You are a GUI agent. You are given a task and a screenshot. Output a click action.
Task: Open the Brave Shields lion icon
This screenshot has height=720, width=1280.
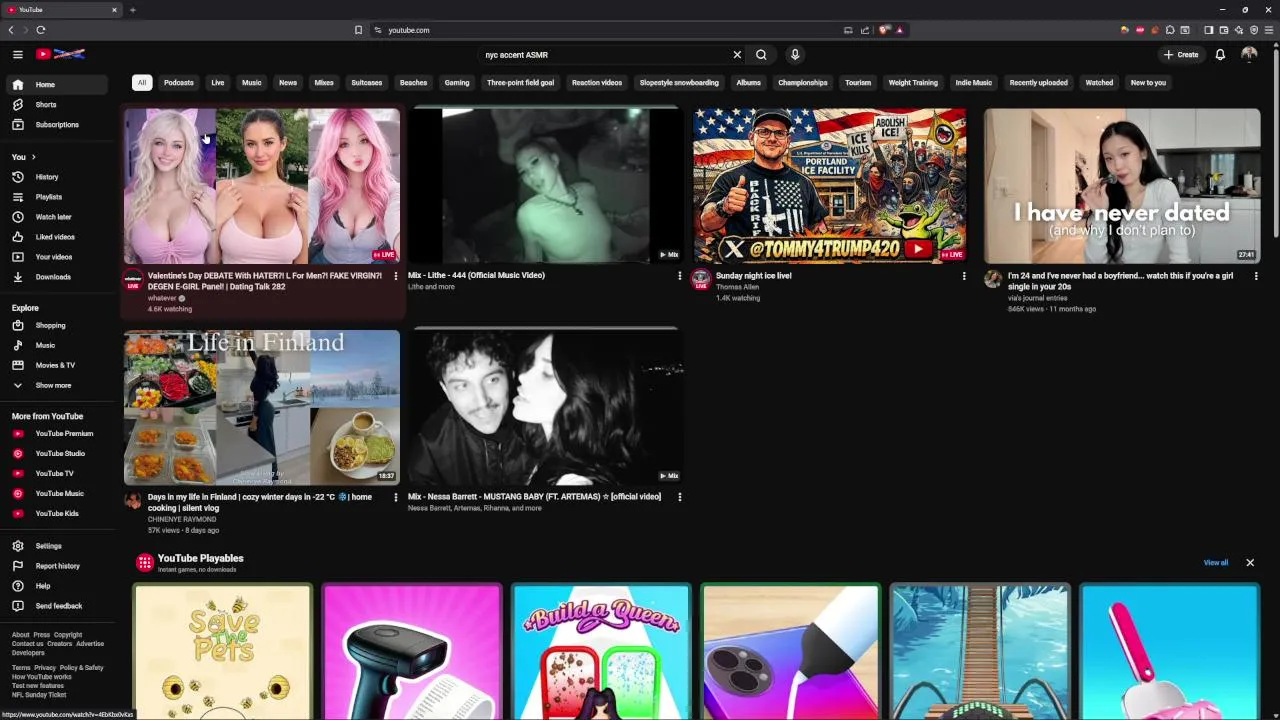pos(885,30)
